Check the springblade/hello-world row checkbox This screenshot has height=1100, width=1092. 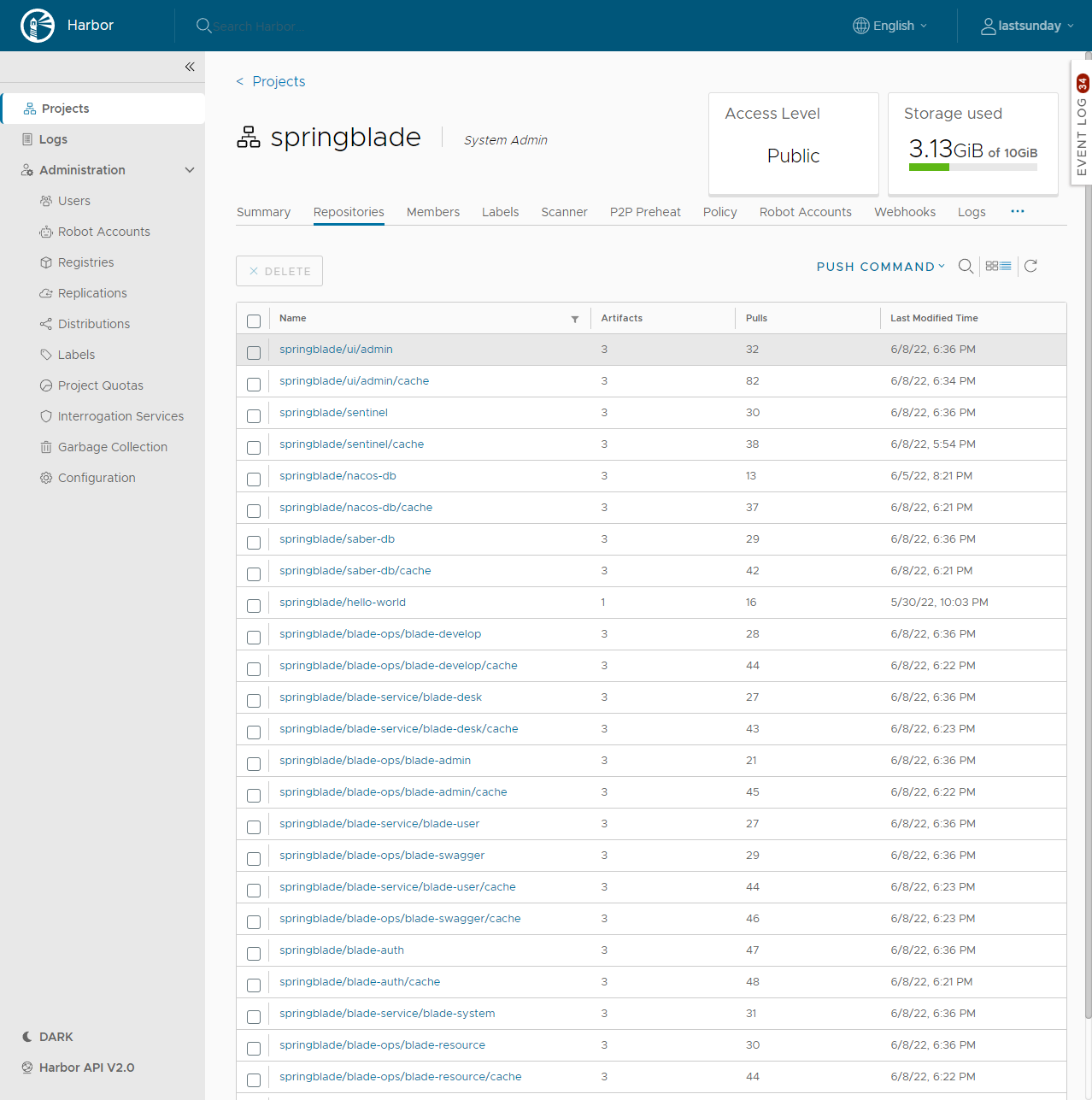pyautogui.click(x=254, y=606)
